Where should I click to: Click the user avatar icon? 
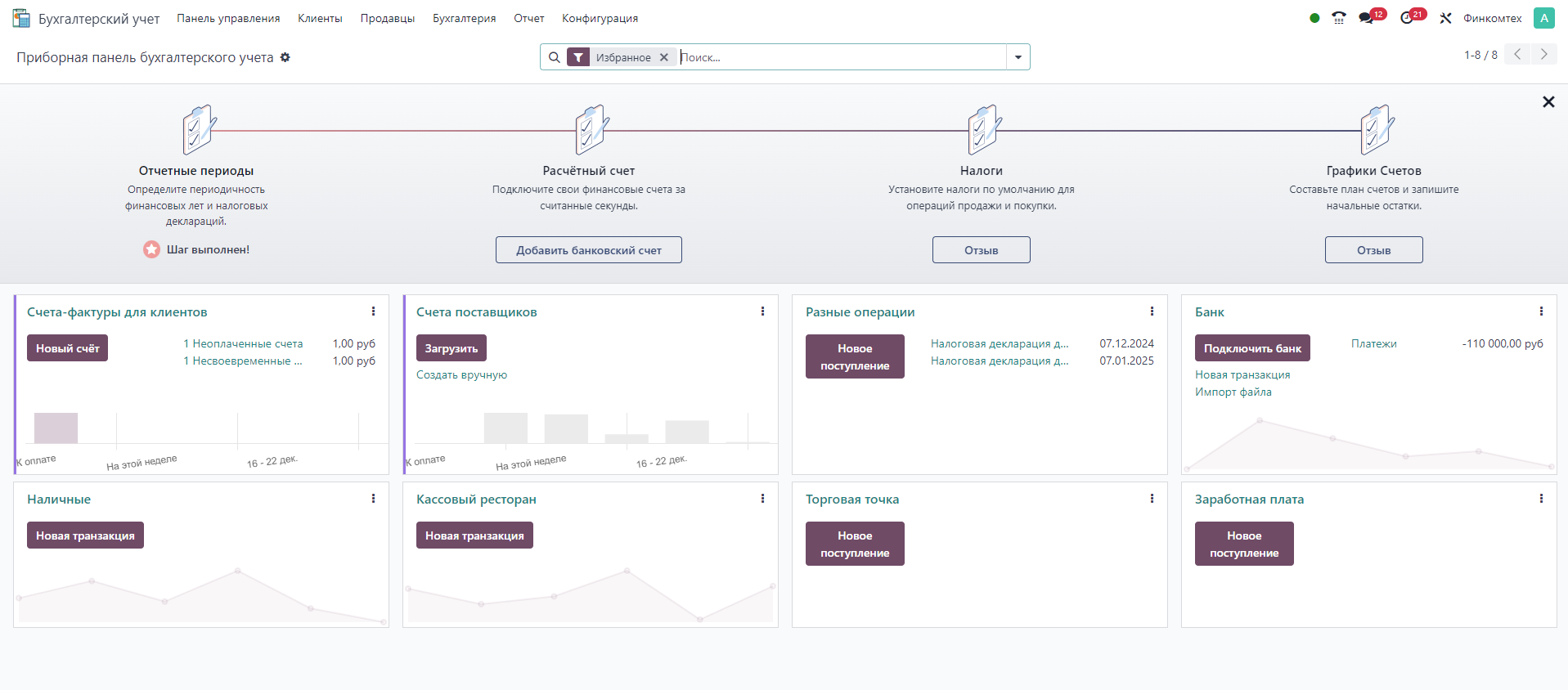1544,18
